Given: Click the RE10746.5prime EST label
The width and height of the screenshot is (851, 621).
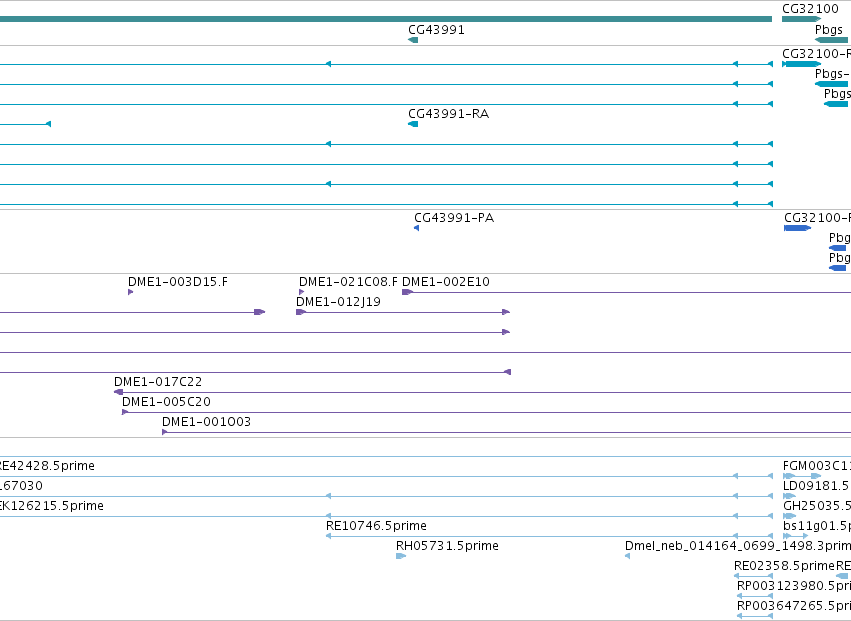Looking at the screenshot, I should [376, 526].
